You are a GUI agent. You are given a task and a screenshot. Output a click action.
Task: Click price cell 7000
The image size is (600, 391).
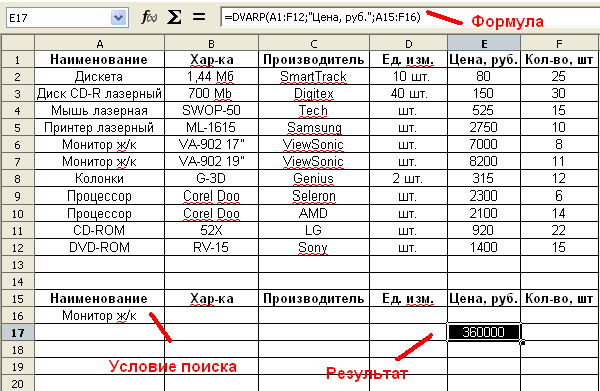click(x=484, y=145)
